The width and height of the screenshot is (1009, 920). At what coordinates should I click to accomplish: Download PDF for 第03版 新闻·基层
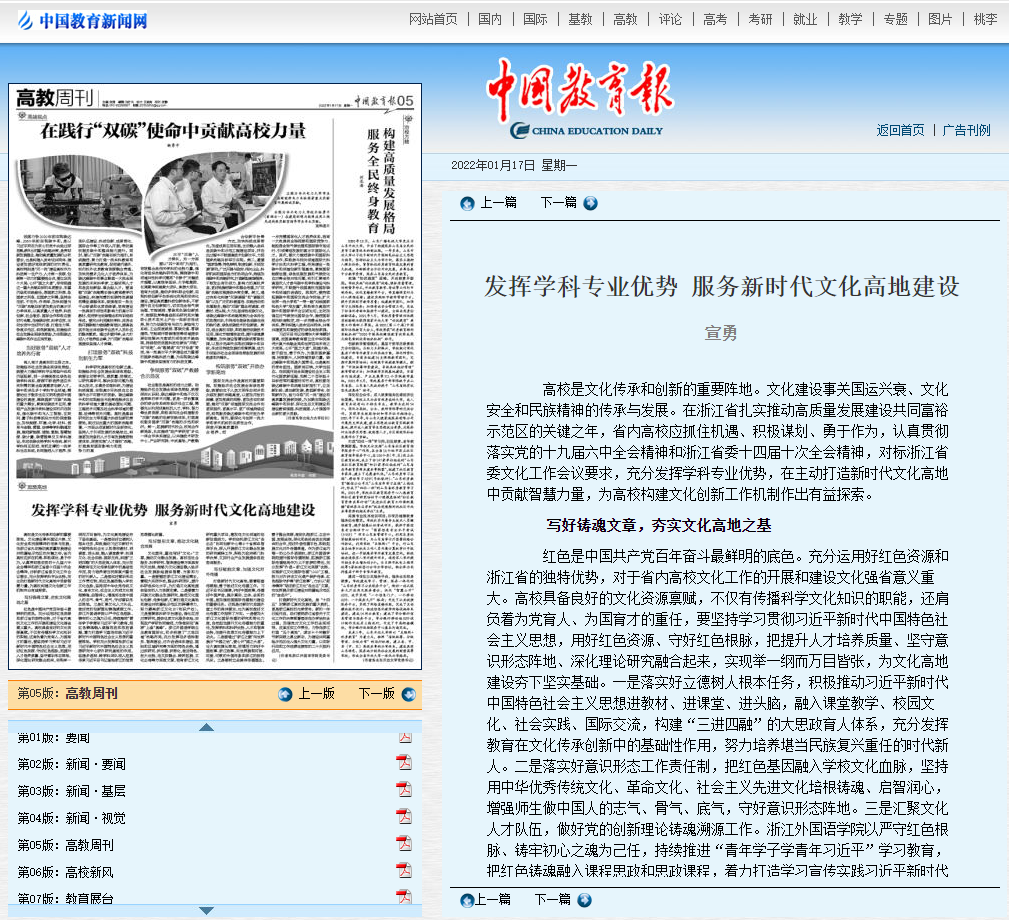[x=404, y=790]
